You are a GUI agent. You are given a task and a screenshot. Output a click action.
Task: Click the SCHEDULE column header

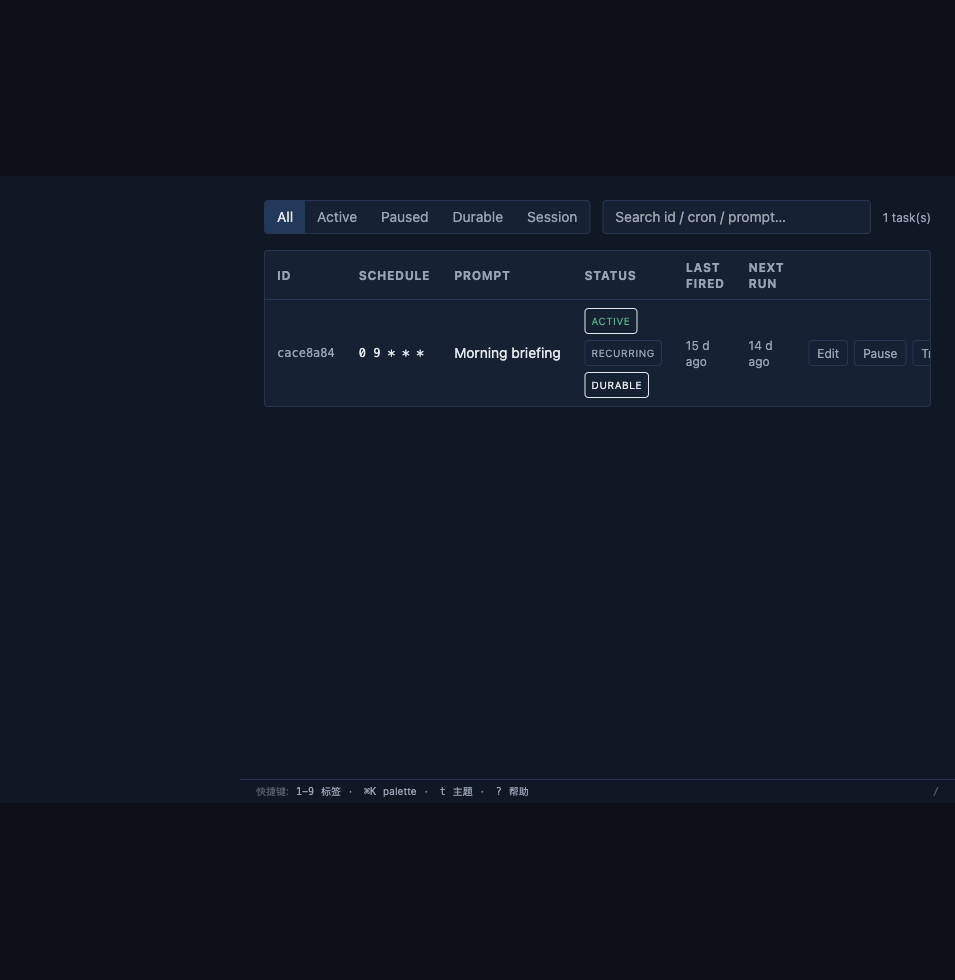394,276
